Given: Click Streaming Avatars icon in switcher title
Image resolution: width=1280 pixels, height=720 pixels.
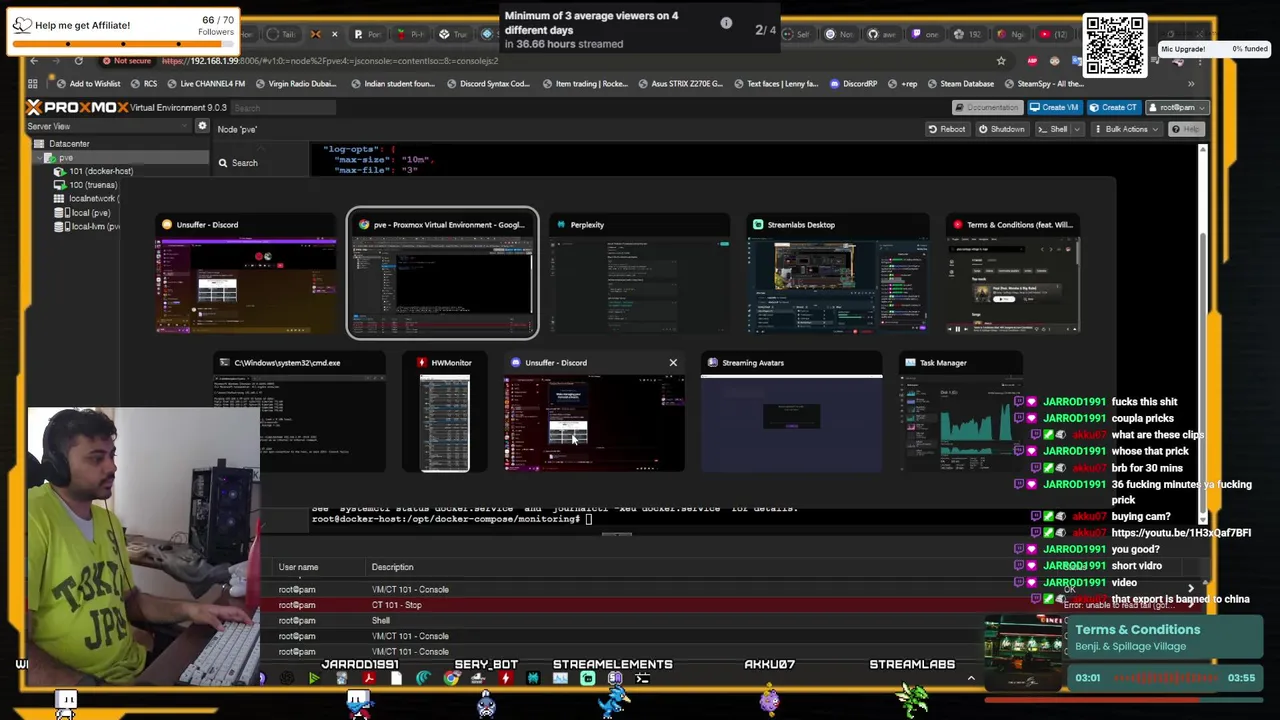Looking at the screenshot, I should (713, 363).
